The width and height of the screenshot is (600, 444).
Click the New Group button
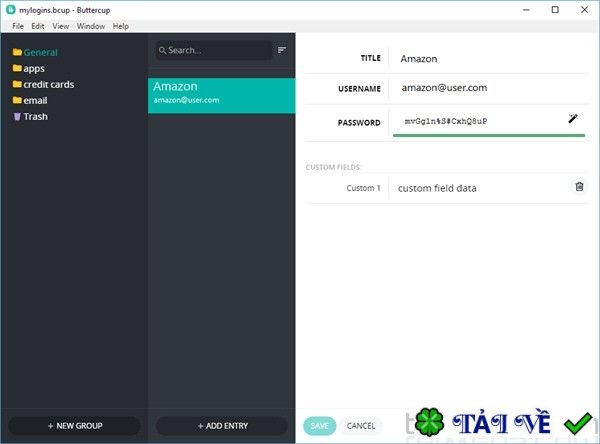point(75,426)
